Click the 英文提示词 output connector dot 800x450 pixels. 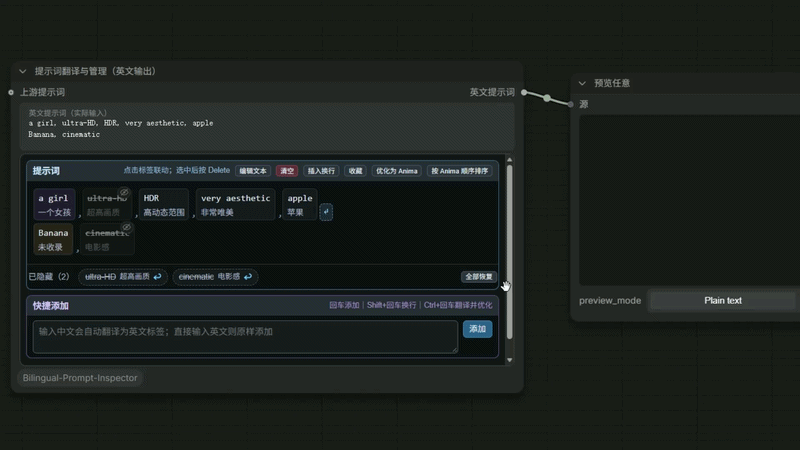click(x=524, y=92)
